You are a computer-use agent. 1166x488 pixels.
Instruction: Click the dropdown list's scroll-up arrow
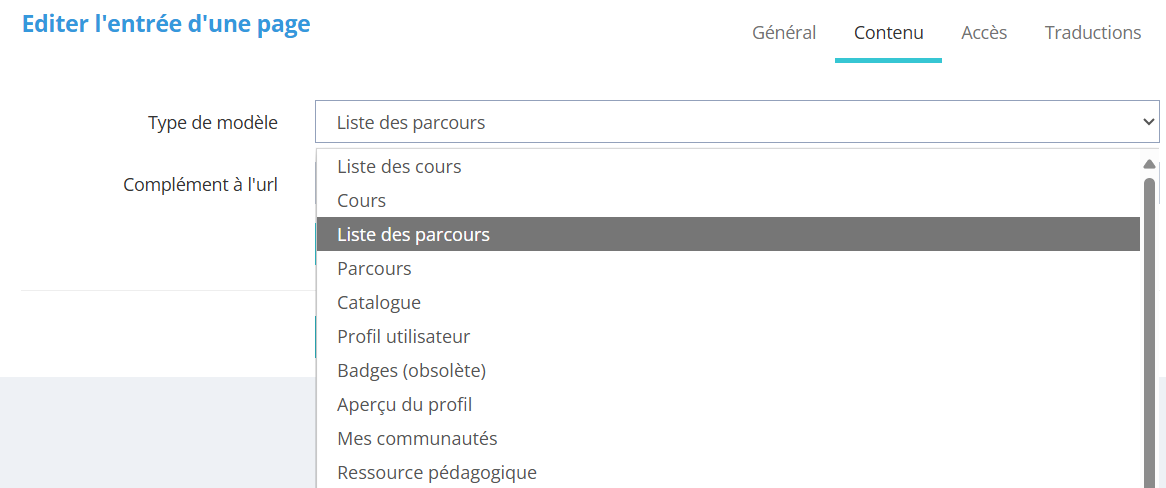(1149, 163)
